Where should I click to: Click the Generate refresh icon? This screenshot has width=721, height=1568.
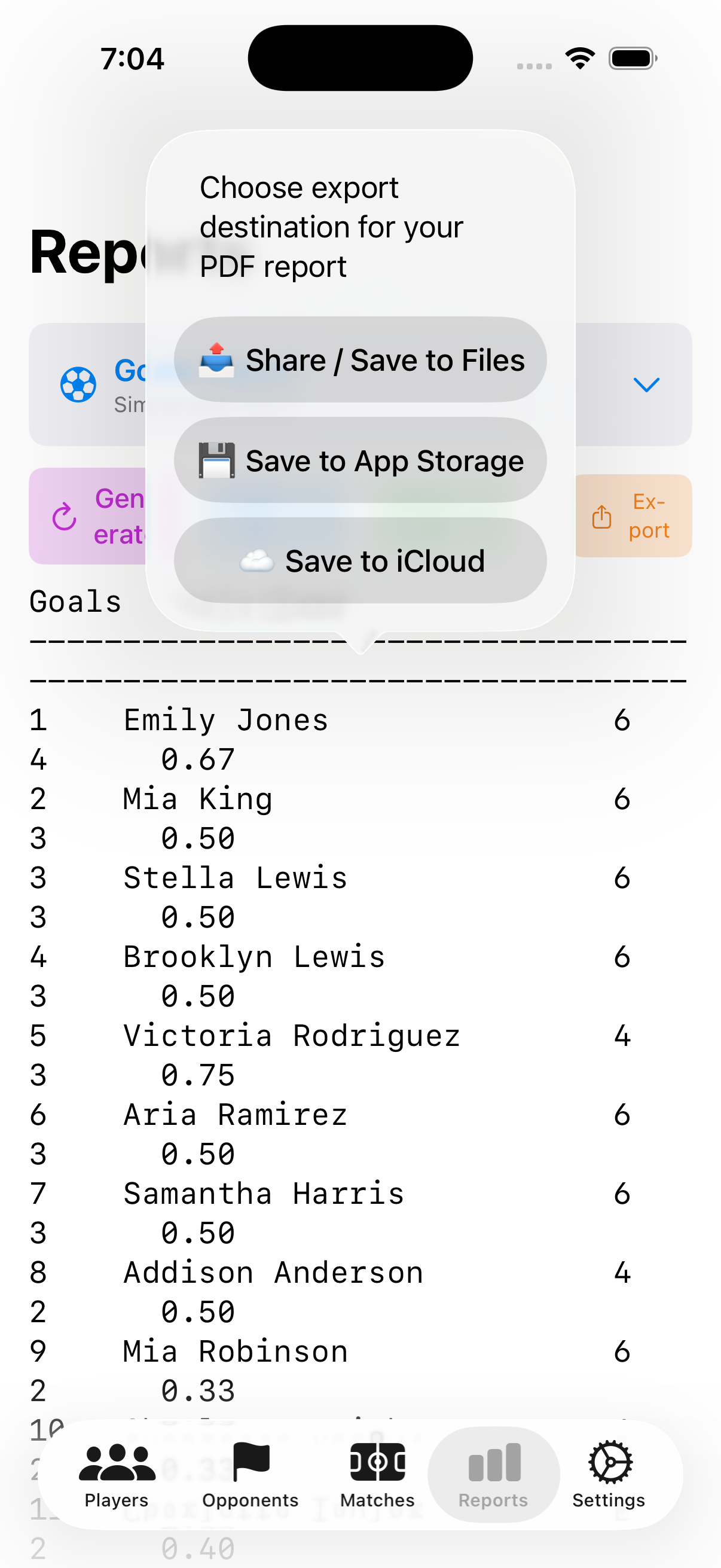coord(64,517)
